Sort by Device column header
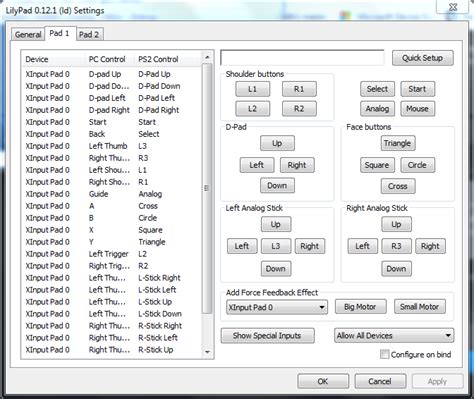Image resolution: width=474 pixels, height=399 pixels. (53, 59)
